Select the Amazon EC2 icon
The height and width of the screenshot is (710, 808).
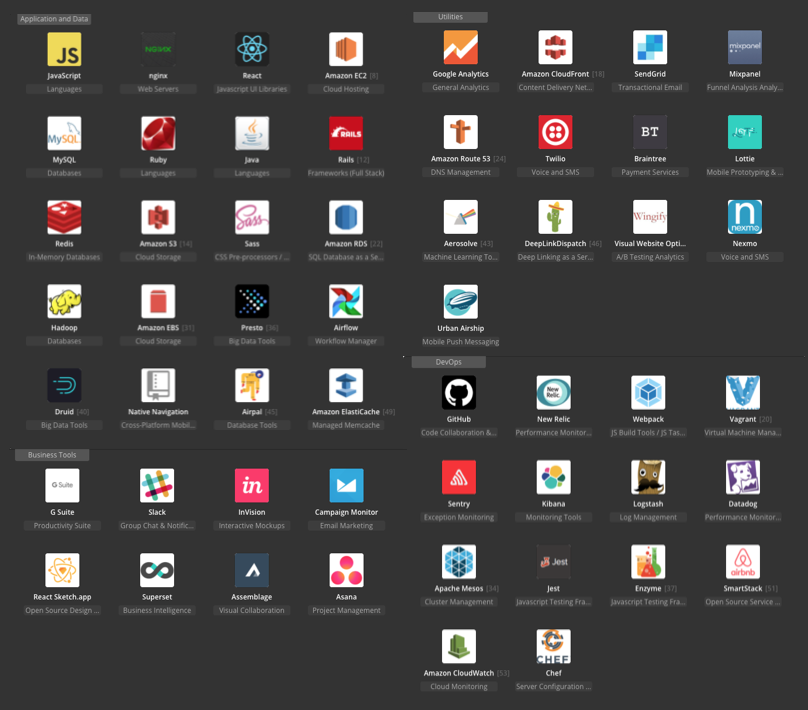pyautogui.click(x=346, y=49)
